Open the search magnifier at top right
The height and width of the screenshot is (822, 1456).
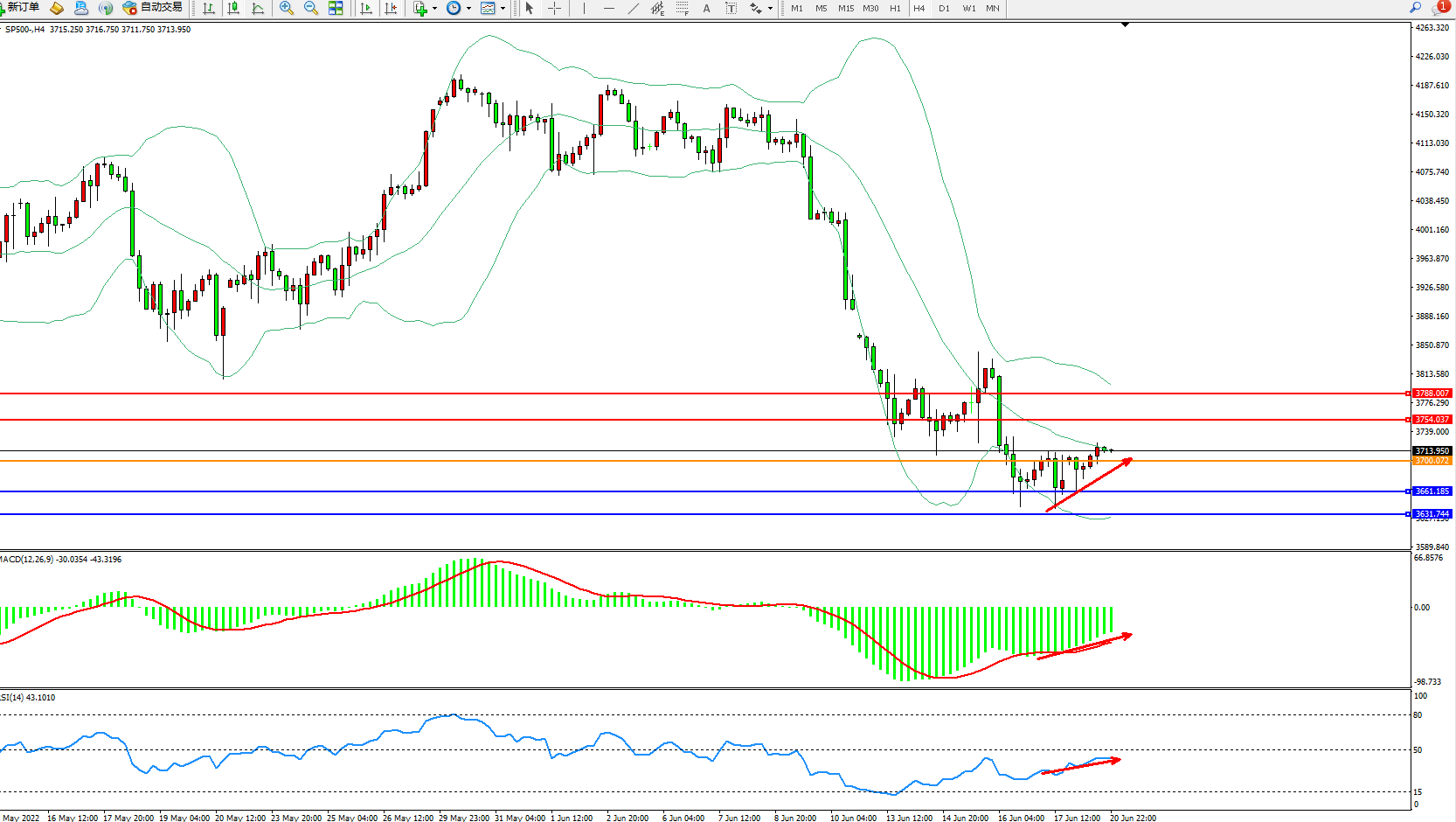click(x=1415, y=8)
